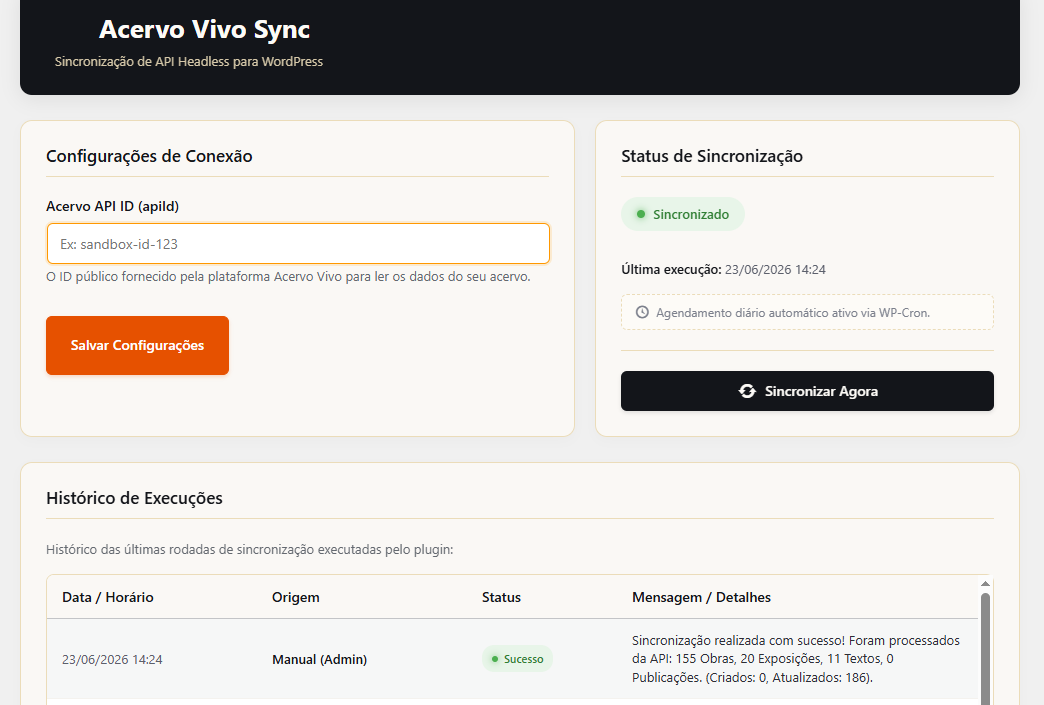Click the sync arrows icon in Sincronizar Agora
Viewport: 1044px width, 705px height.
click(x=747, y=391)
